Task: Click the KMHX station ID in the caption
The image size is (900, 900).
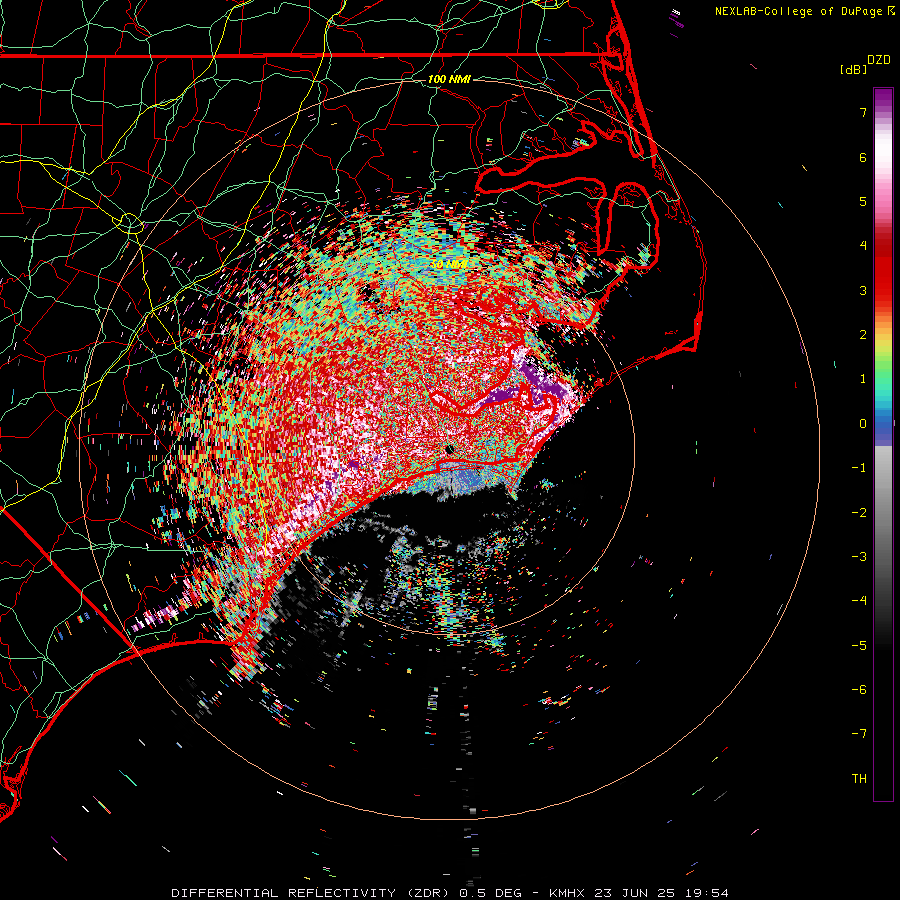Action: click(568, 893)
